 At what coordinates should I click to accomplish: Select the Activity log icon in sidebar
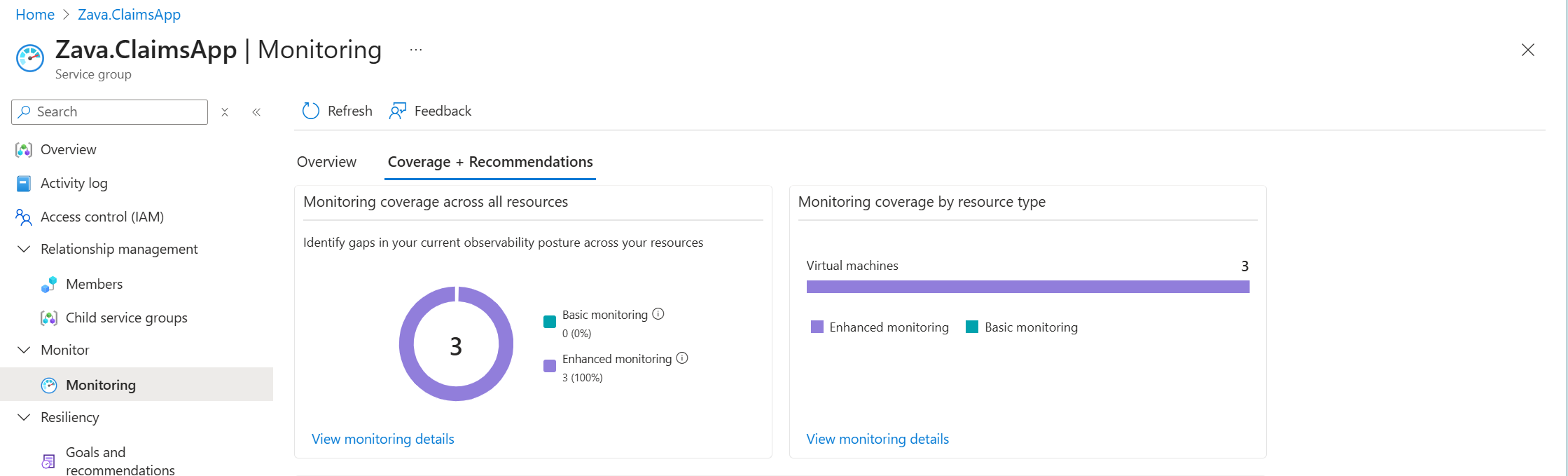coord(22,183)
